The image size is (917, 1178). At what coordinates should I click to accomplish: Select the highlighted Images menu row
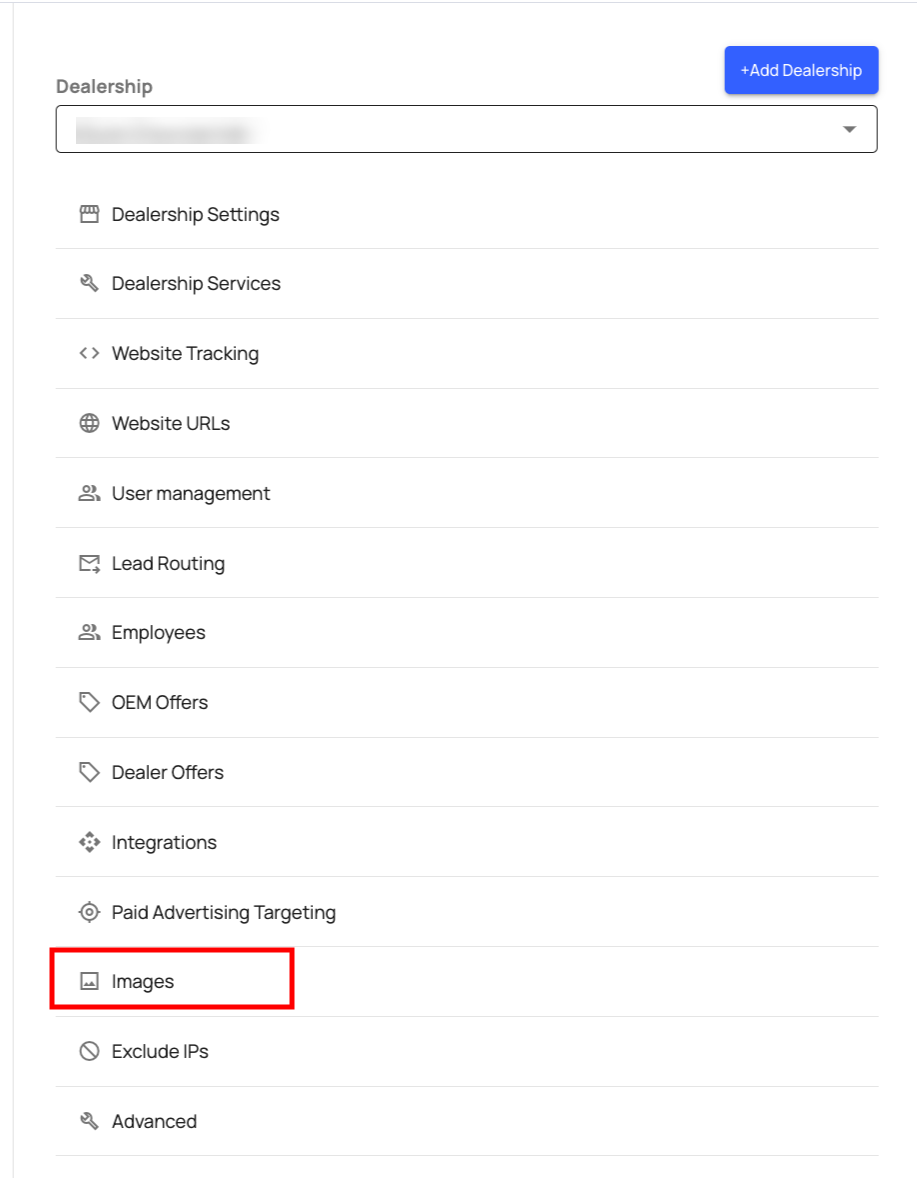142,981
